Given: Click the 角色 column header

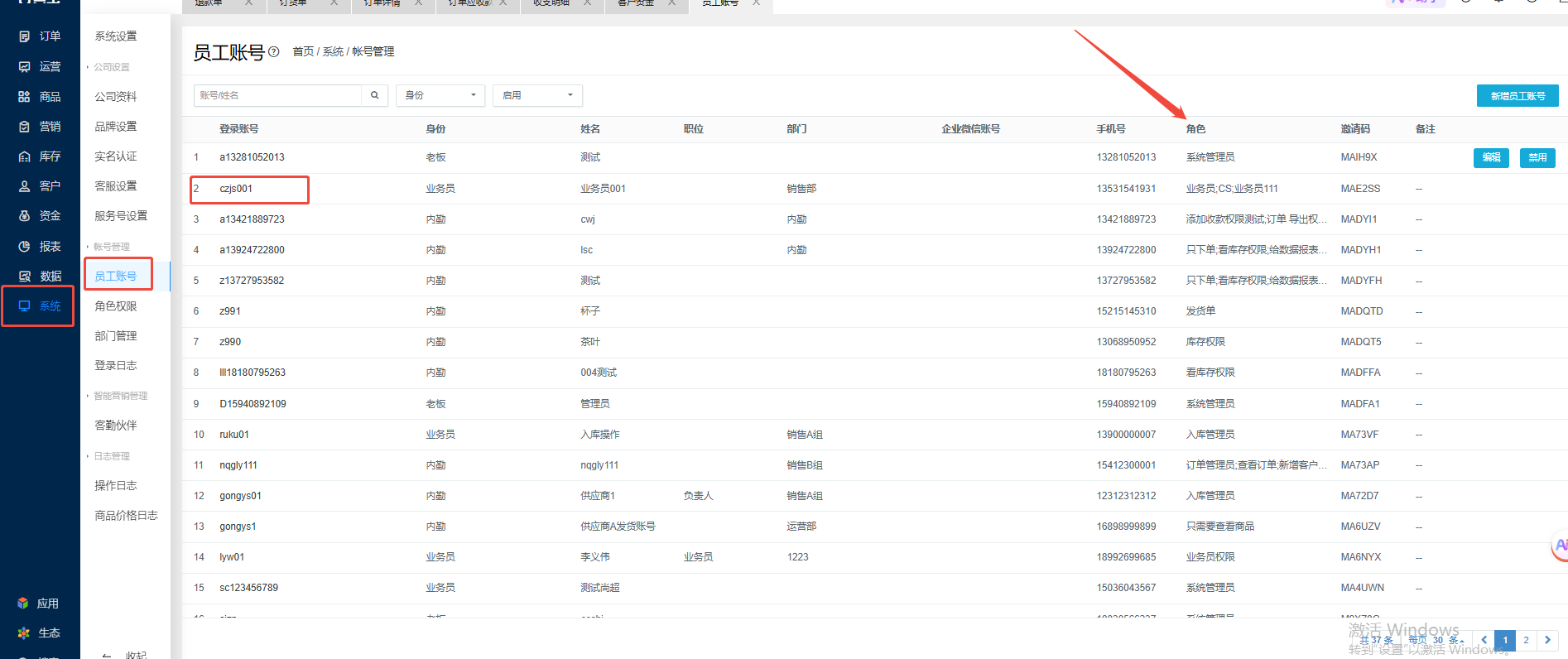Looking at the screenshot, I should (1195, 129).
